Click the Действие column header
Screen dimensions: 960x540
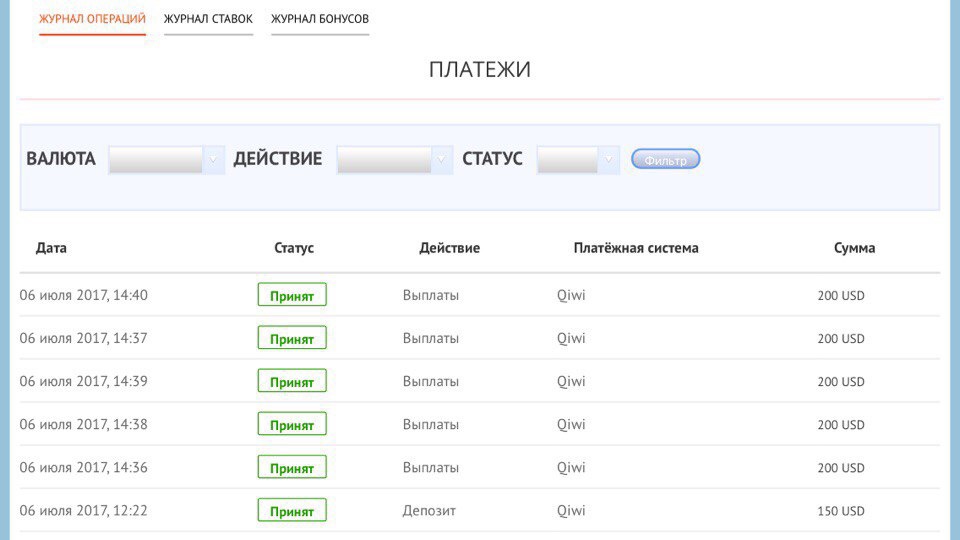pos(449,248)
